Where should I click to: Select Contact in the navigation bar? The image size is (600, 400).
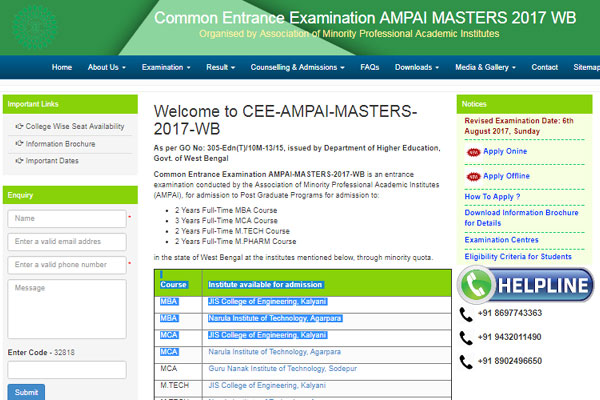[544, 67]
